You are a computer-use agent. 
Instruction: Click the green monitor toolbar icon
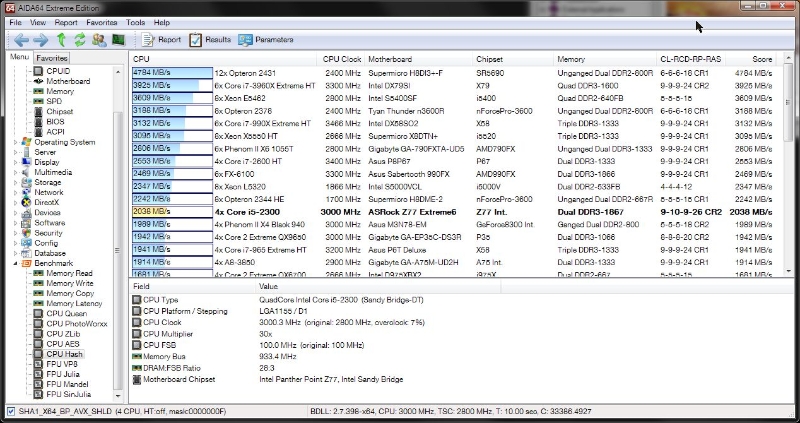pos(118,39)
